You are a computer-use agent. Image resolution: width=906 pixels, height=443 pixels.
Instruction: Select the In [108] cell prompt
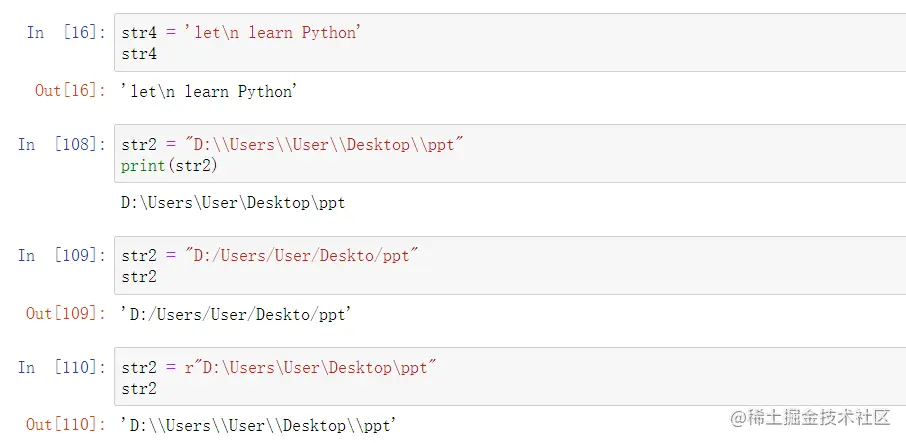61,144
